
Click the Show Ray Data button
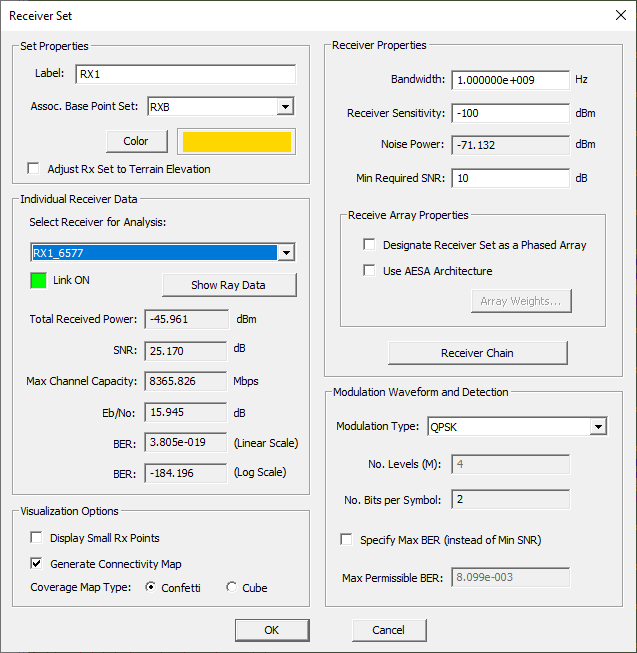pyautogui.click(x=229, y=285)
